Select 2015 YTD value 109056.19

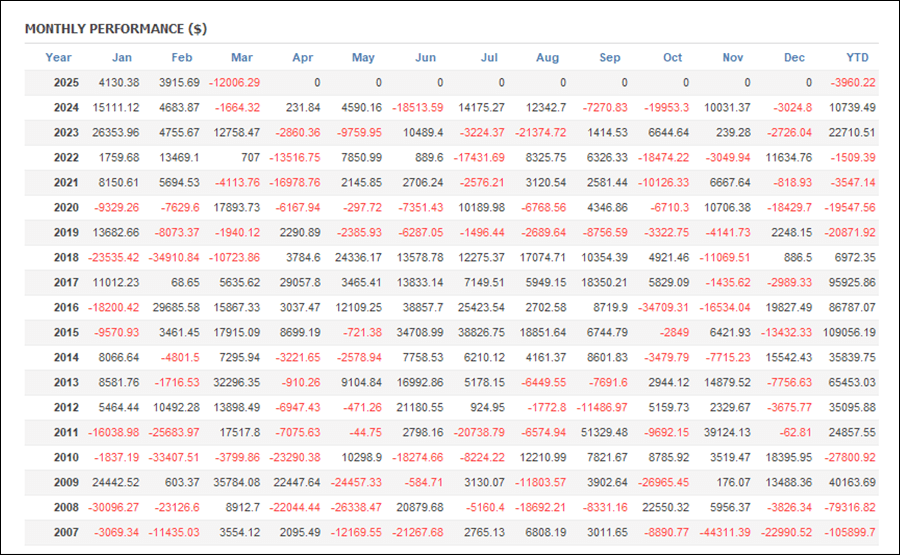[x=849, y=332]
